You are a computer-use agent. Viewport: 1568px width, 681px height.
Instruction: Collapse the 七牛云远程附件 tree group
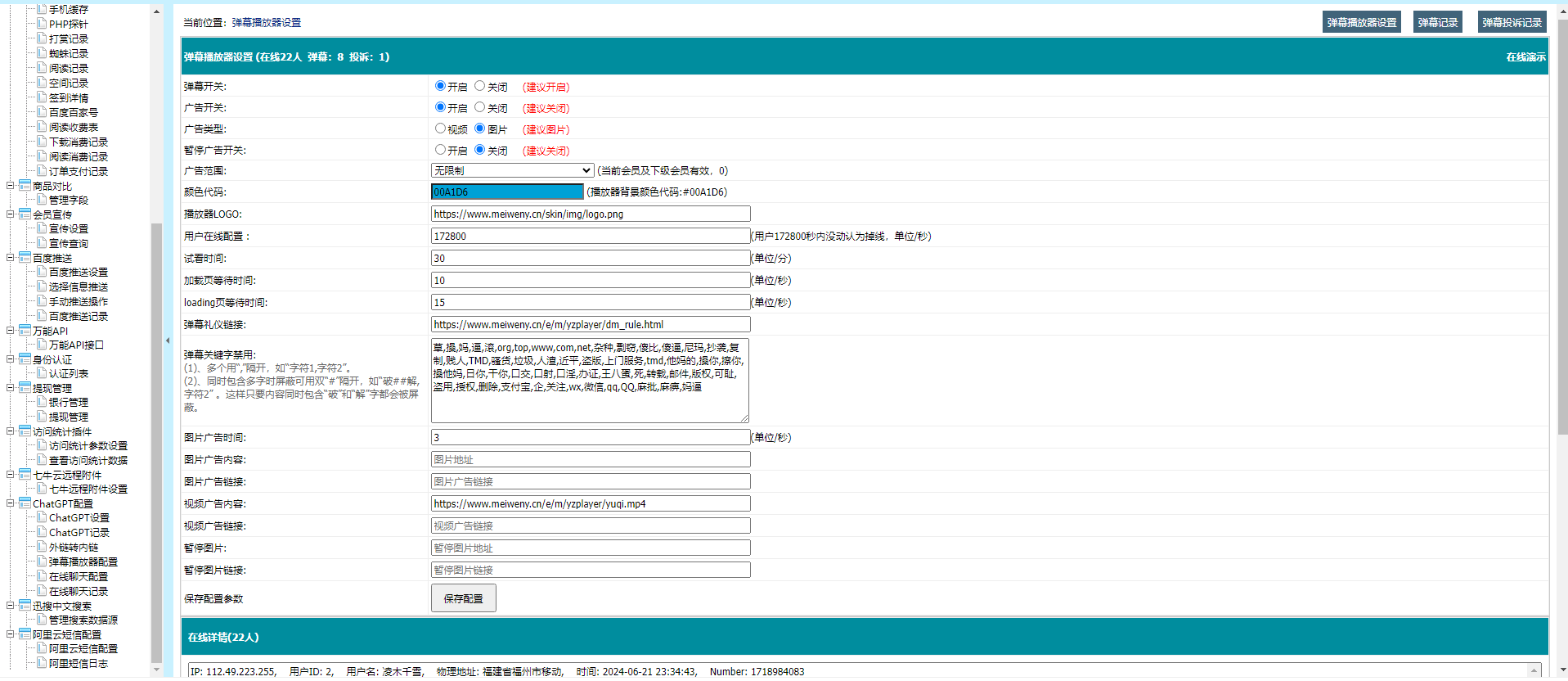[11, 475]
